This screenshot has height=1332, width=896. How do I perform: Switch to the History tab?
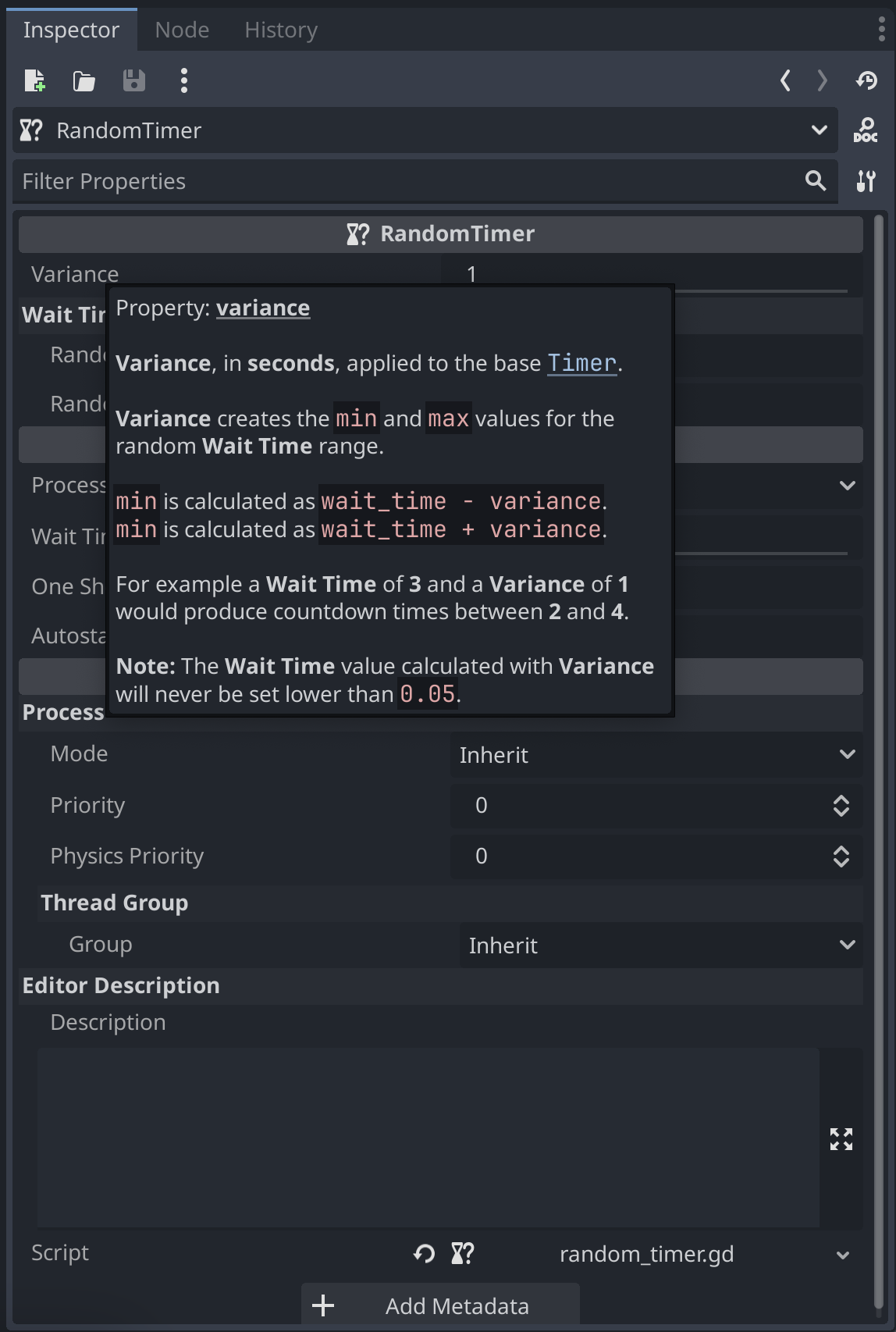[x=281, y=30]
